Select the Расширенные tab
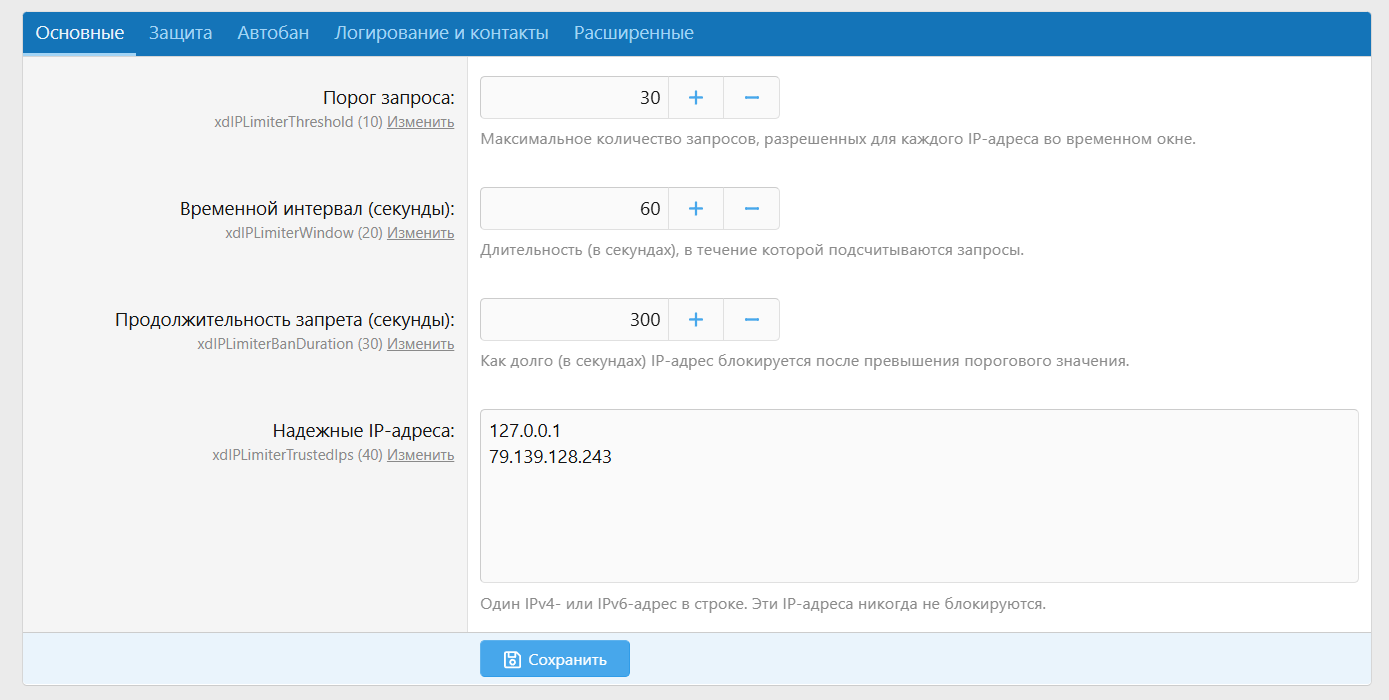The height and width of the screenshot is (700, 1389). tap(633, 33)
